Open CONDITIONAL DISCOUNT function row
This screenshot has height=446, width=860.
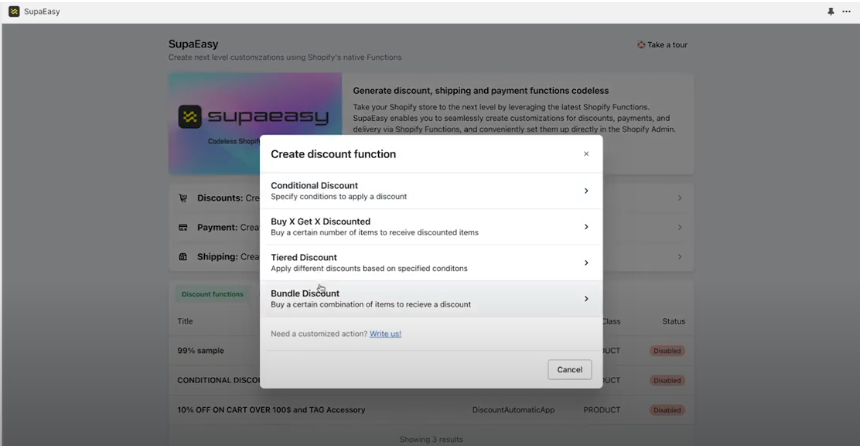[x=431, y=381]
